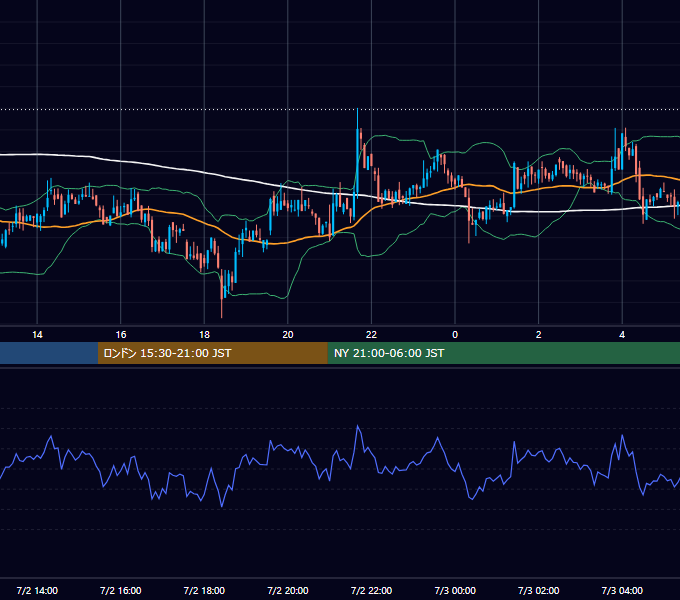Click the NY 21:00-06:00 JST session bar
Image resolution: width=680 pixels, height=600 pixels.
click(x=503, y=353)
